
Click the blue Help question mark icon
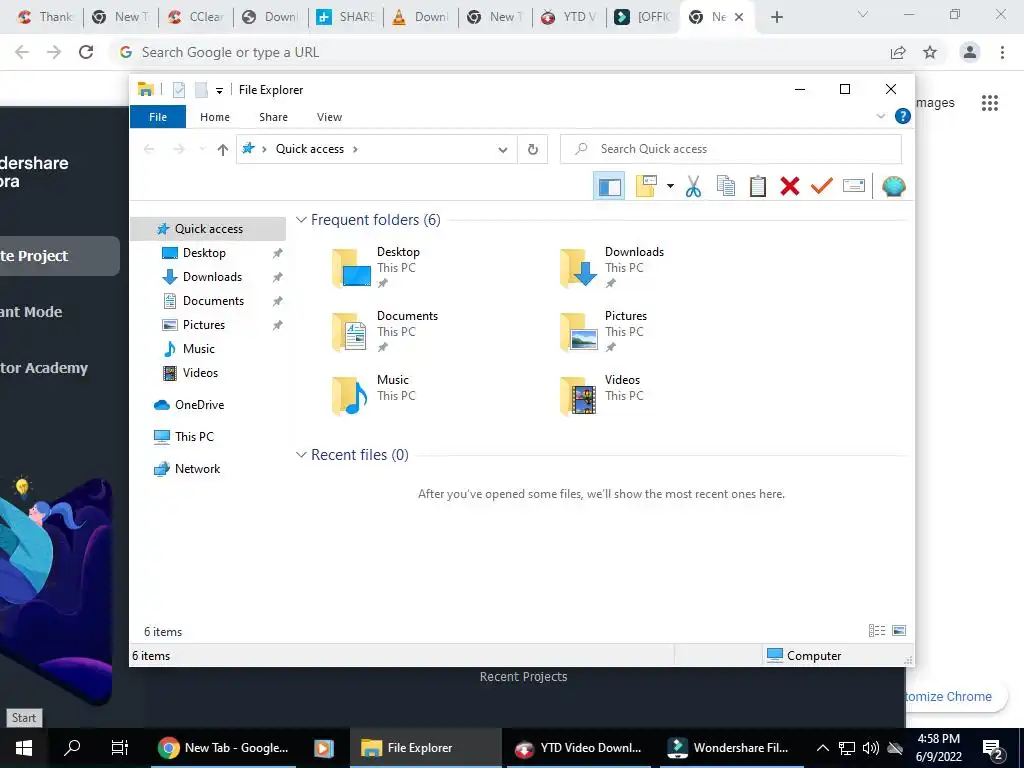[x=903, y=116]
